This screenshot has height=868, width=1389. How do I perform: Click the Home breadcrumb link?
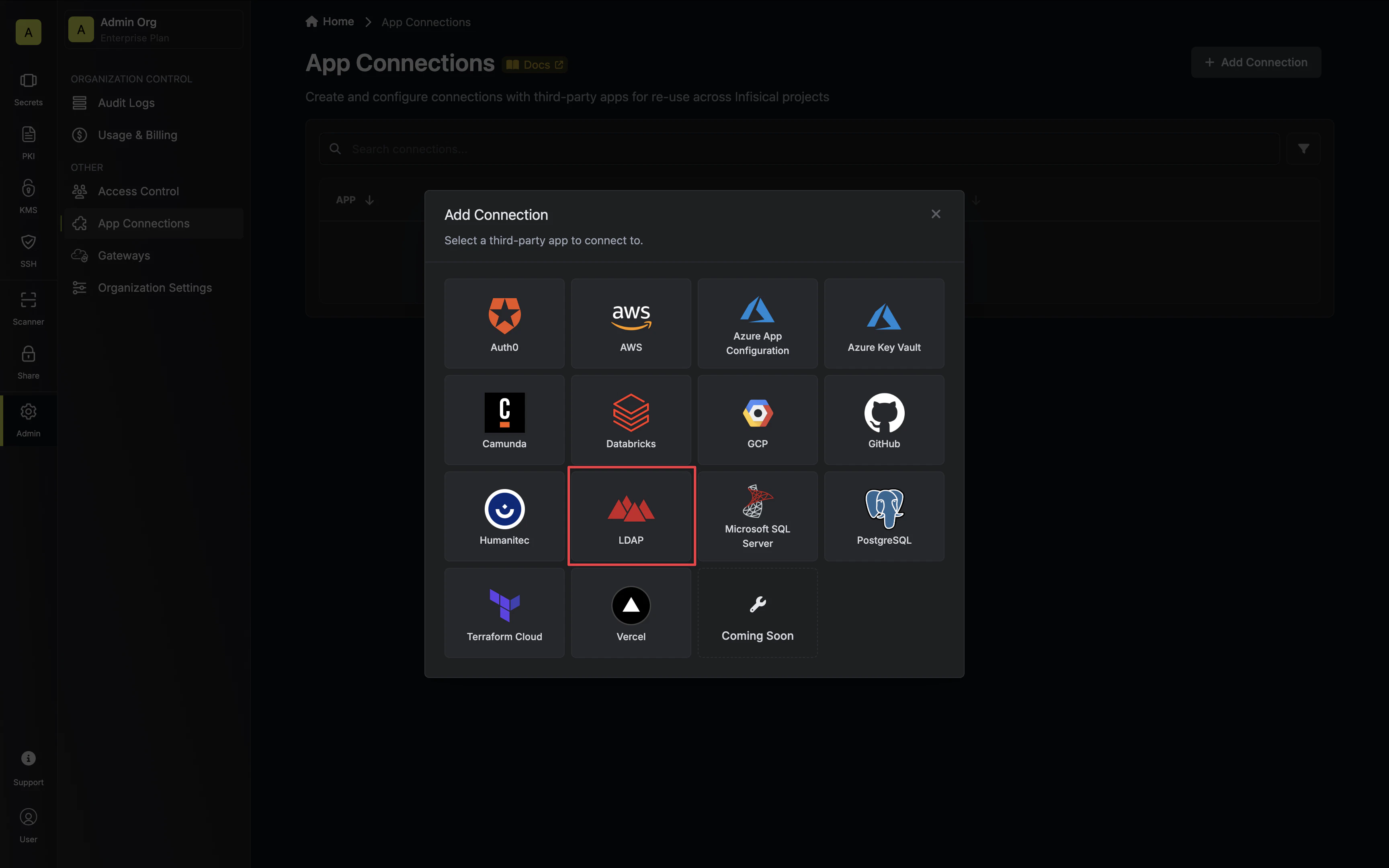[330, 22]
